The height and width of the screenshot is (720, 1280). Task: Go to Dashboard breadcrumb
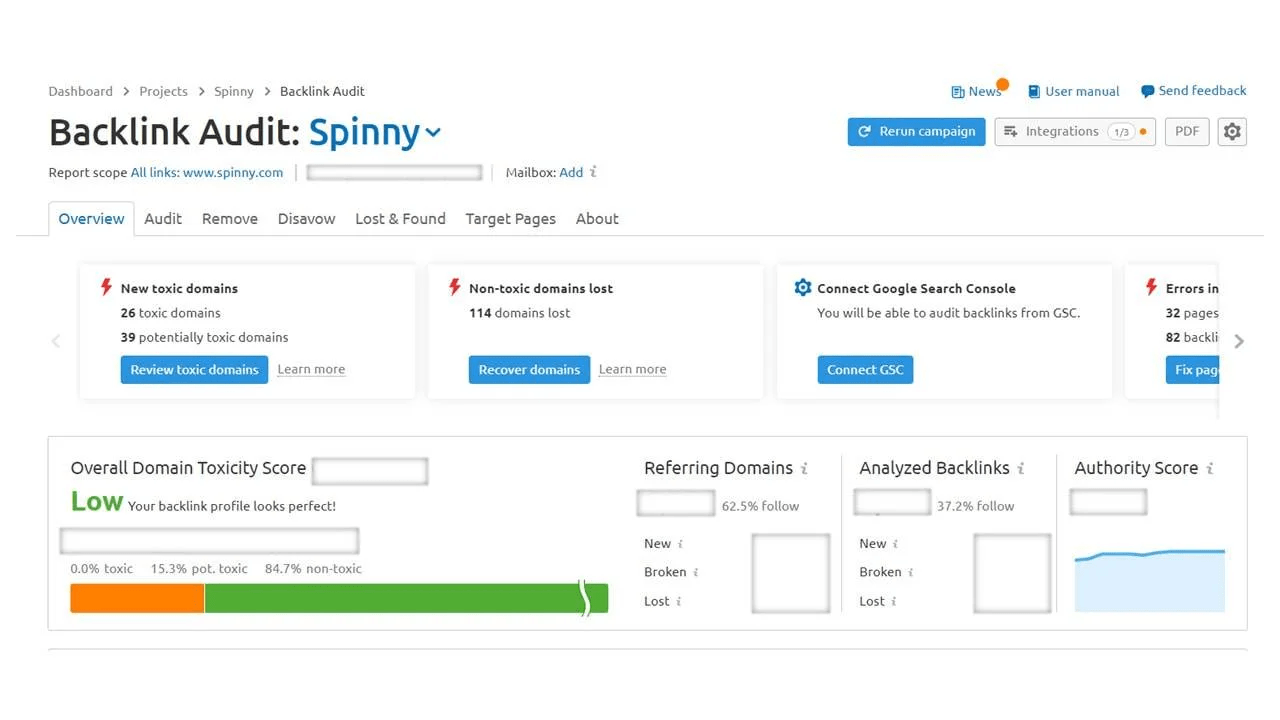tap(80, 91)
